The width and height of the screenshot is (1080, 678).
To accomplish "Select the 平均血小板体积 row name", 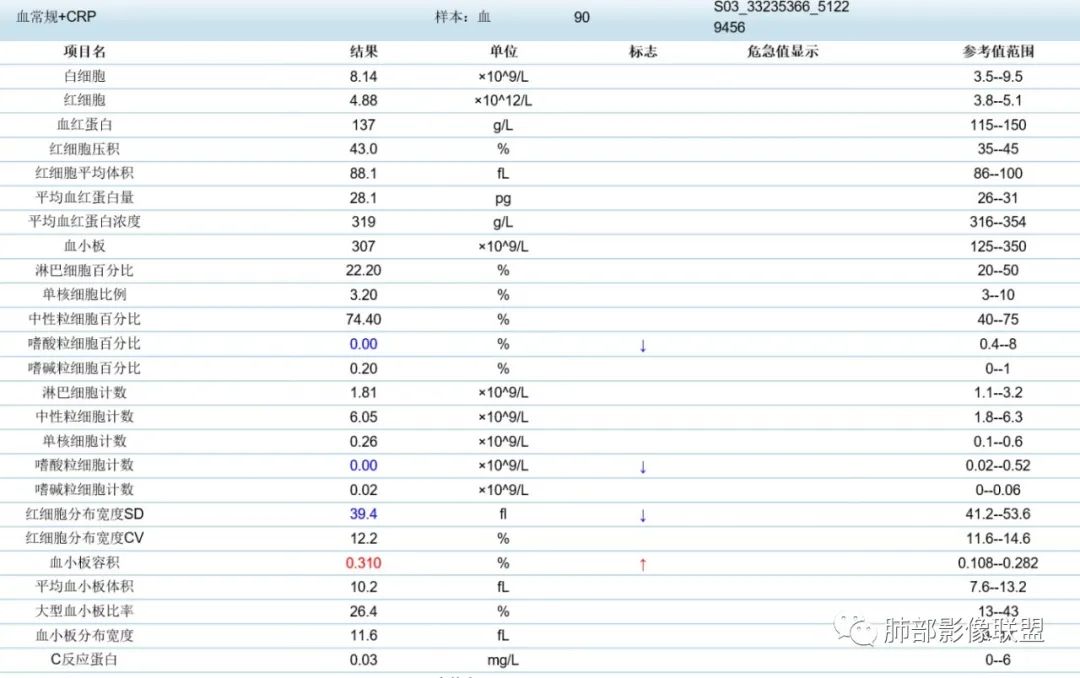I will pyautogui.click(x=85, y=587).
